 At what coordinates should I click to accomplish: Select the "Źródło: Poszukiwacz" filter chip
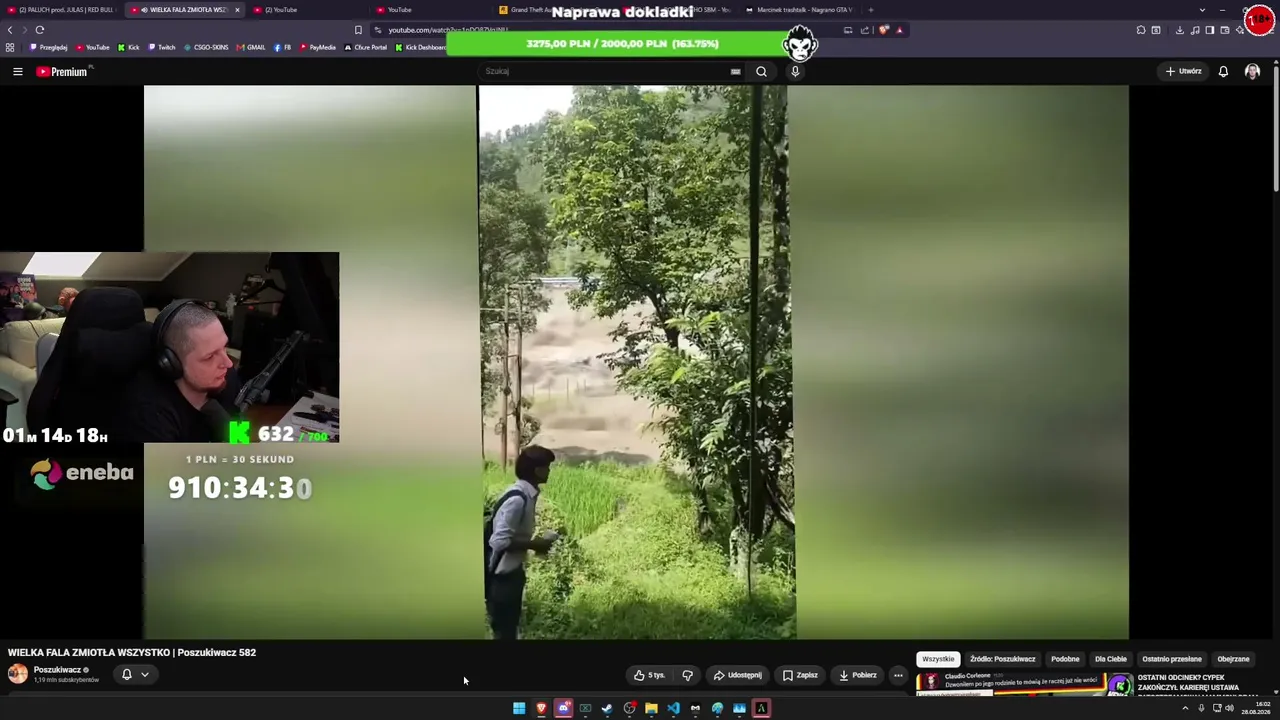(1002, 659)
